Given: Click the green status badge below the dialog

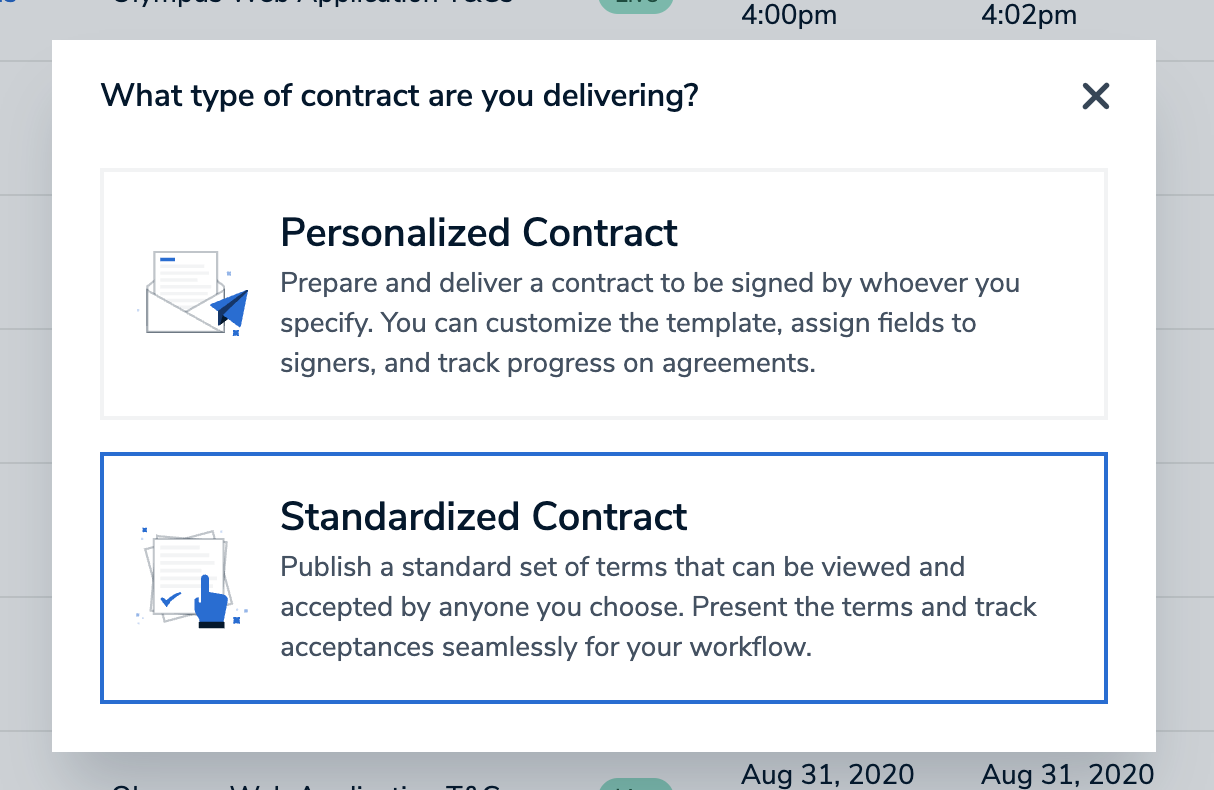Looking at the screenshot, I should click(x=636, y=783).
